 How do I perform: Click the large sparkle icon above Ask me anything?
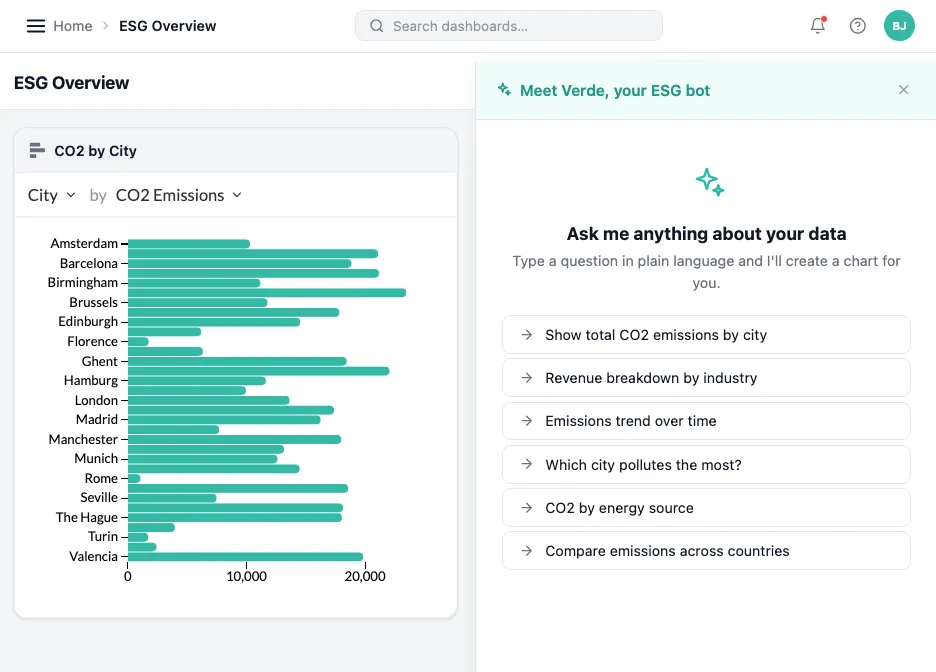pos(710,182)
